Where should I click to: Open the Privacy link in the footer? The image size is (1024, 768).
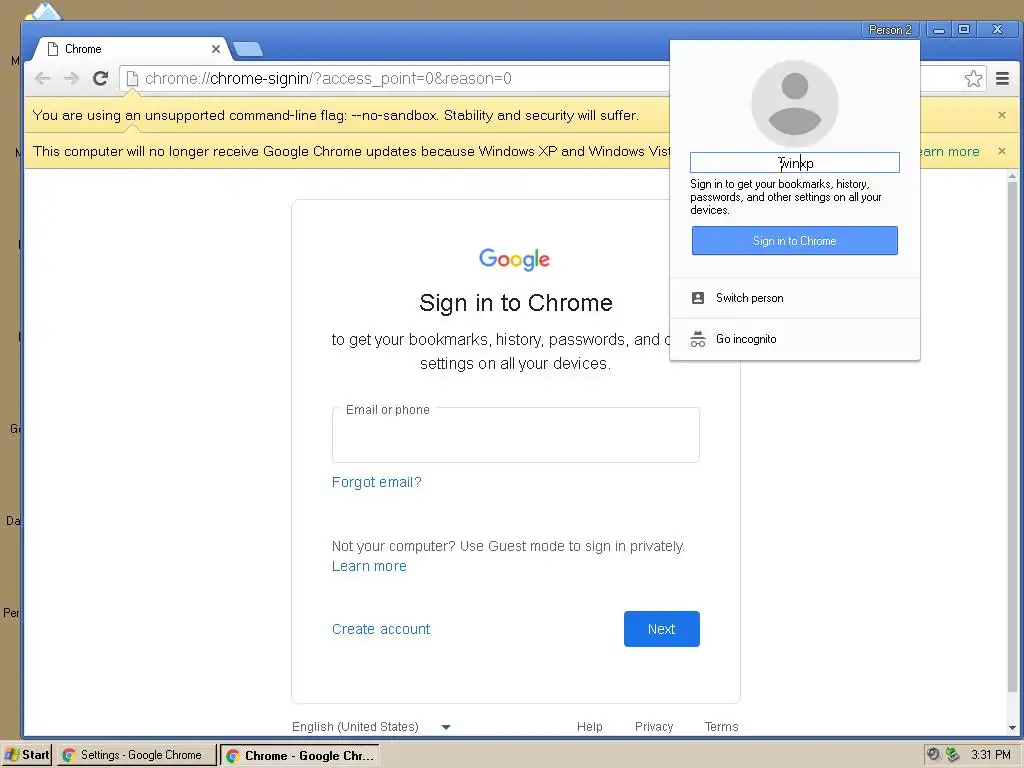pyautogui.click(x=654, y=727)
